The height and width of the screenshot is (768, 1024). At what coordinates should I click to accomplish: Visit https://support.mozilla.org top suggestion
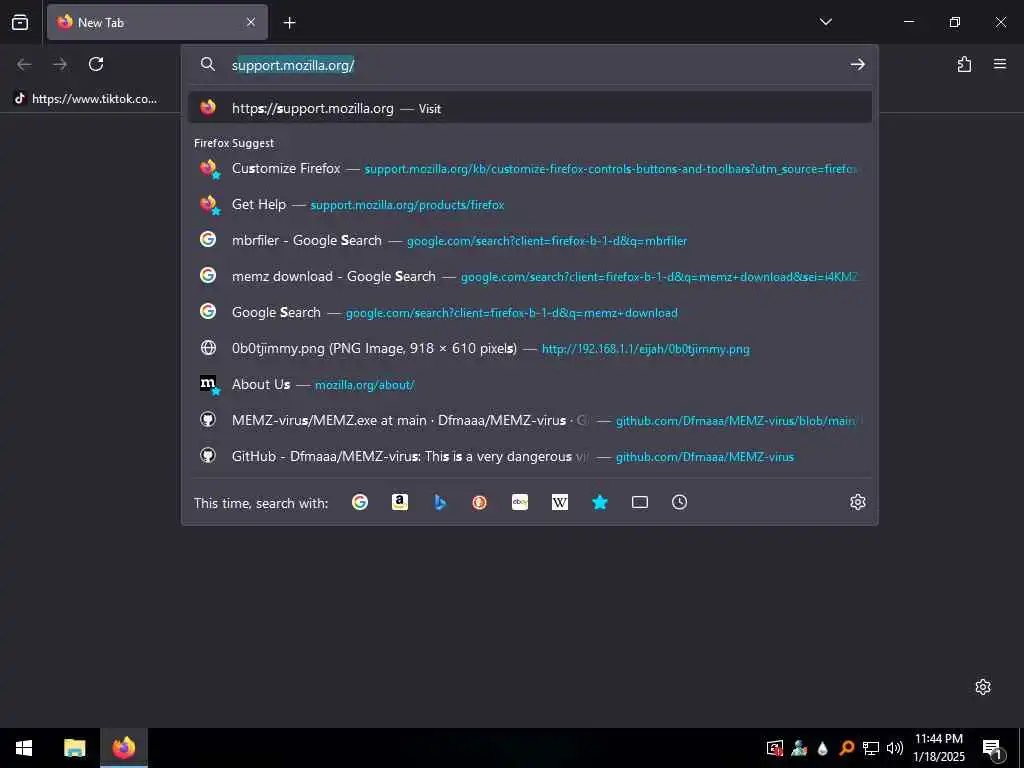tap(530, 108)
